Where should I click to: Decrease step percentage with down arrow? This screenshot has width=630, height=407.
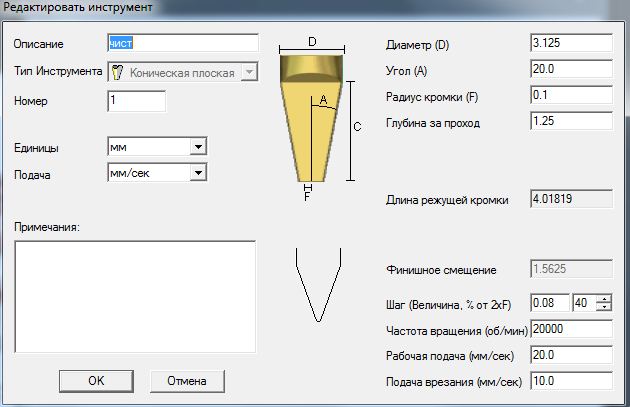pyautogui.click(x=603, y=307)
